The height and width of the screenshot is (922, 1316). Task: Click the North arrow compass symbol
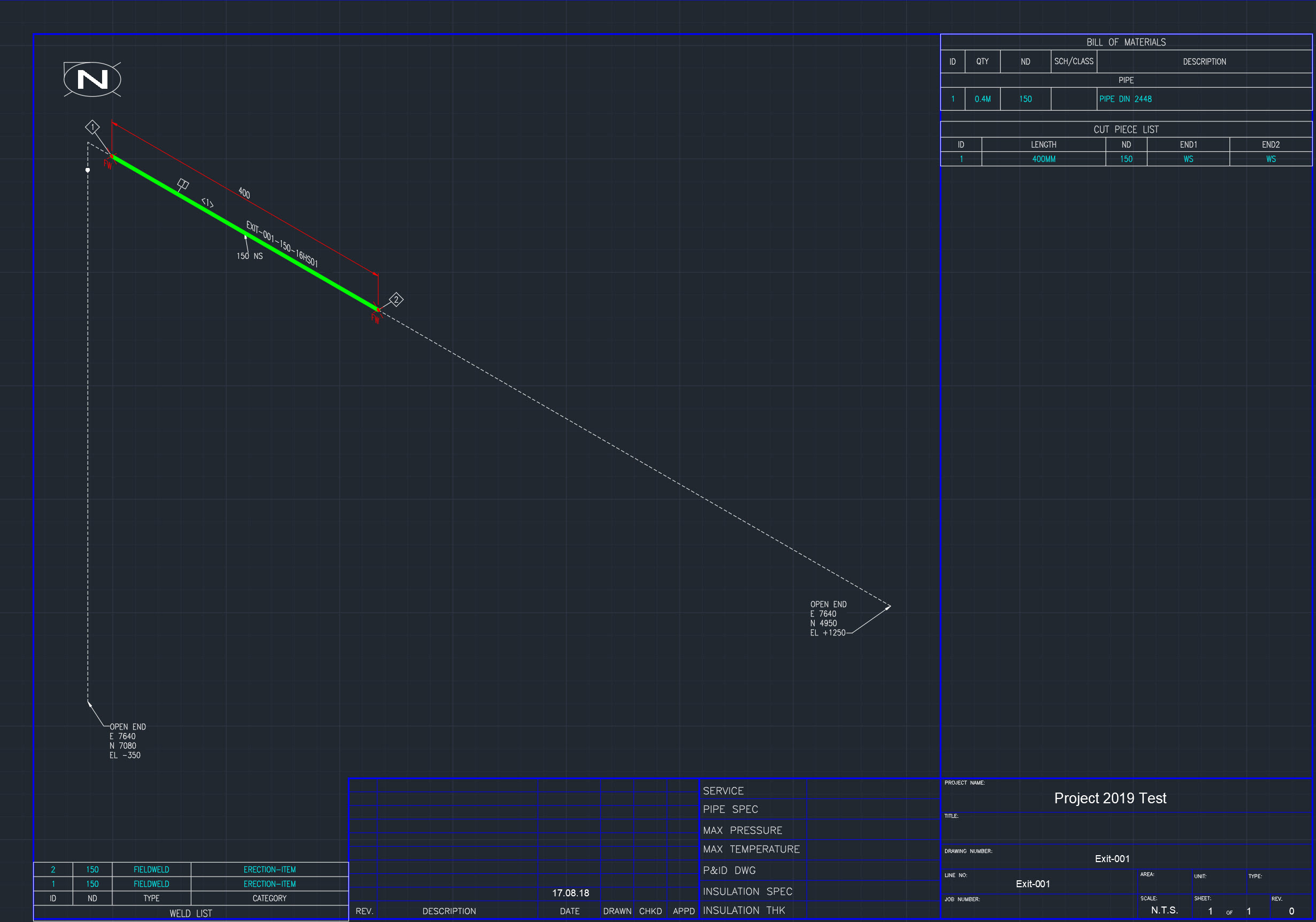tap(92, 79)
